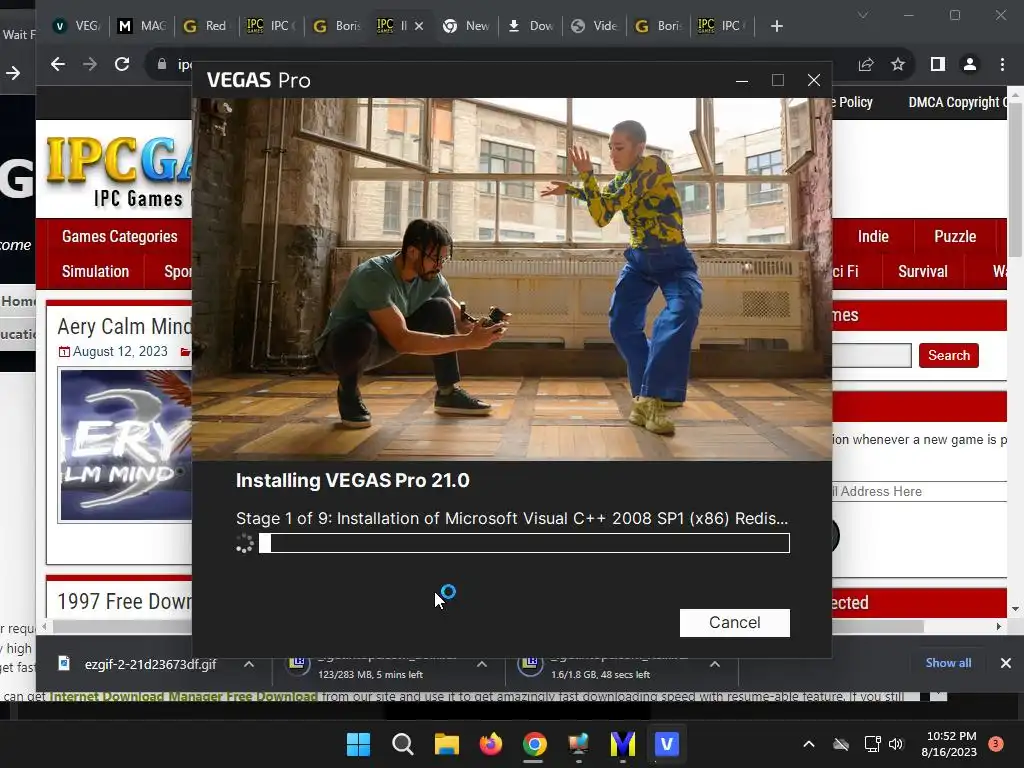1024x768 pixels.
Task: Open File Explorer from taskbar
Action: click(447, 744)
